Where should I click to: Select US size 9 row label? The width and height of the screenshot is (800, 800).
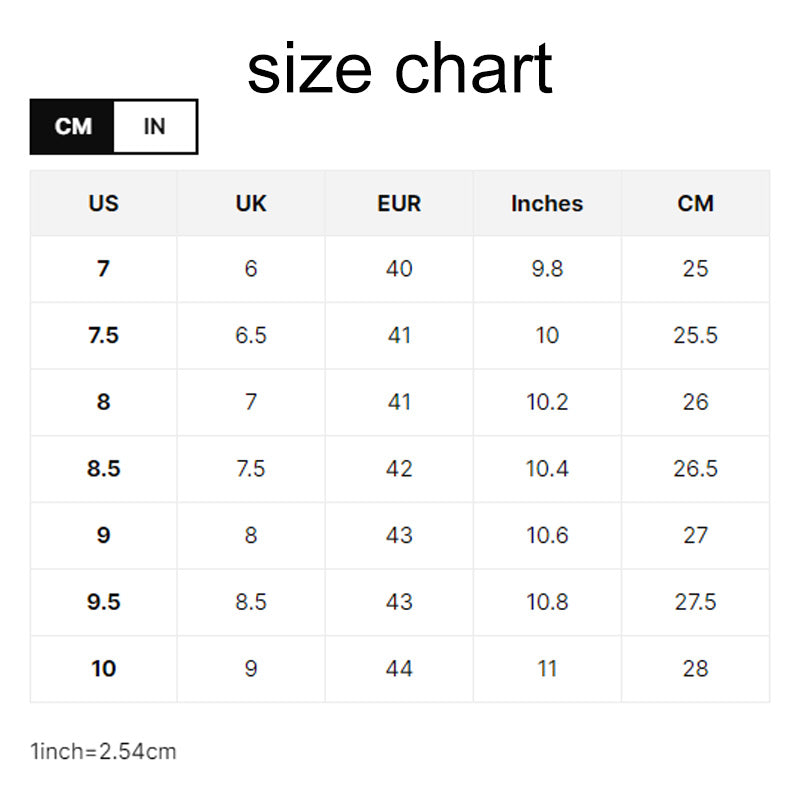(x=104, y=535)
